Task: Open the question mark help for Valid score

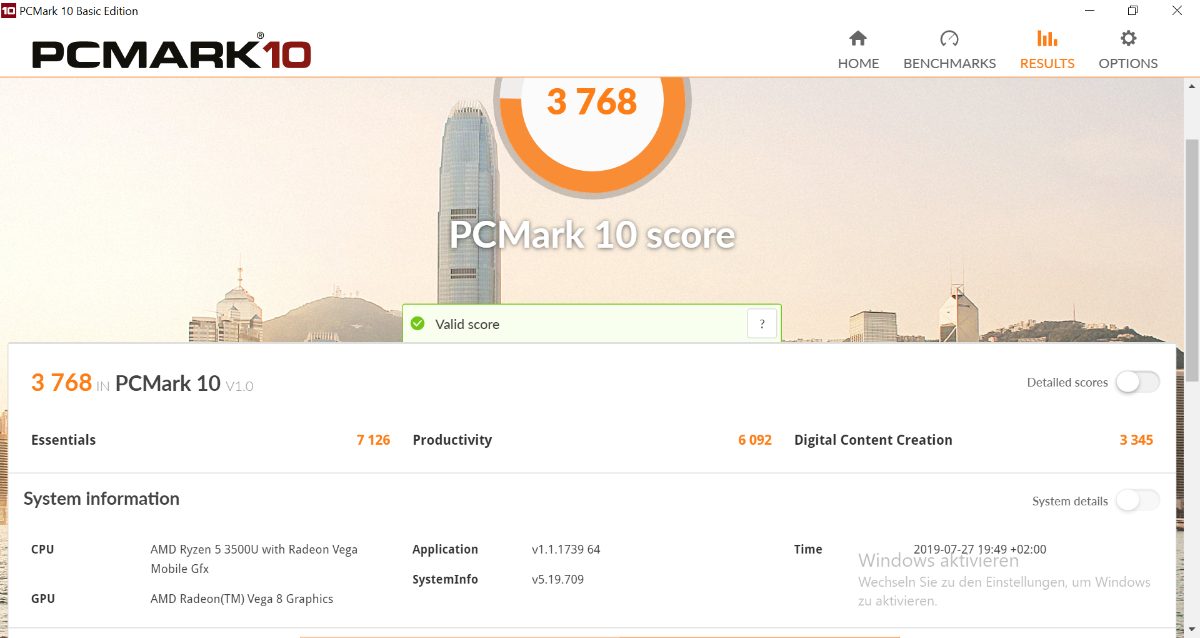Action: (762, 324)
